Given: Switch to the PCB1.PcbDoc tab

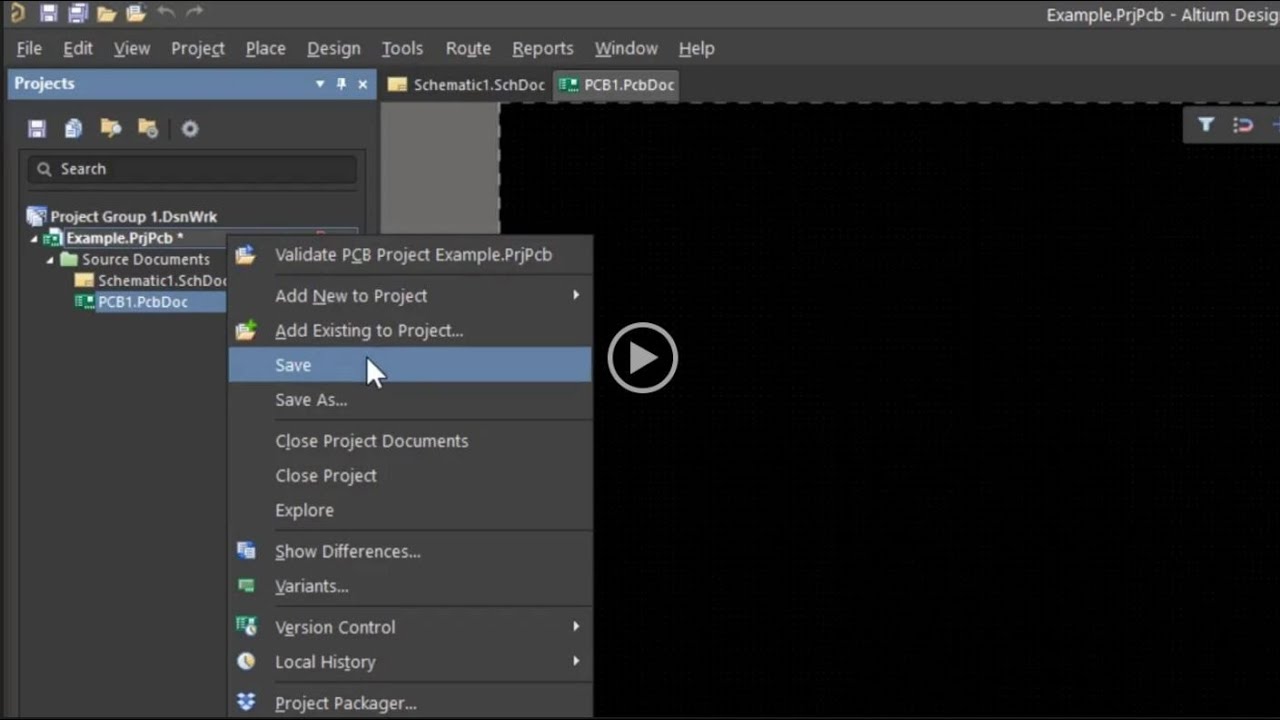Looking at the screenshot, I should (617, 85).
